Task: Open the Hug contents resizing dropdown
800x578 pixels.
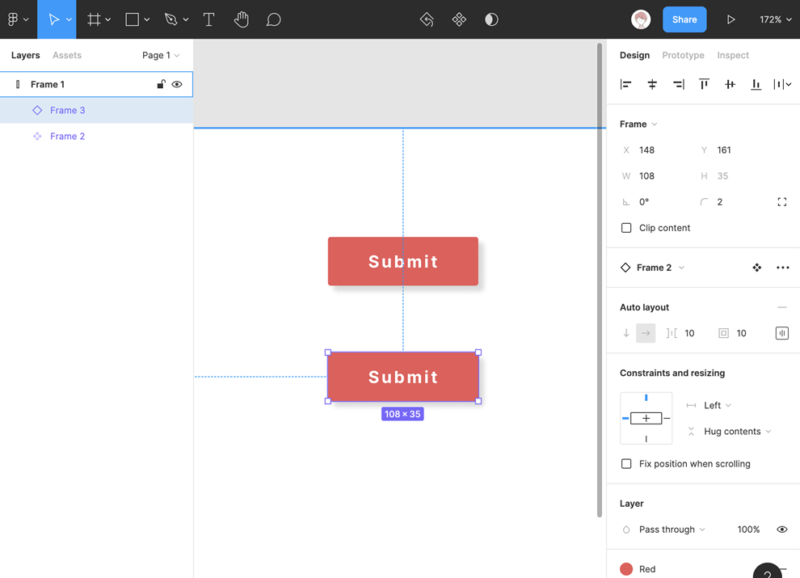Action: point(738,432)
